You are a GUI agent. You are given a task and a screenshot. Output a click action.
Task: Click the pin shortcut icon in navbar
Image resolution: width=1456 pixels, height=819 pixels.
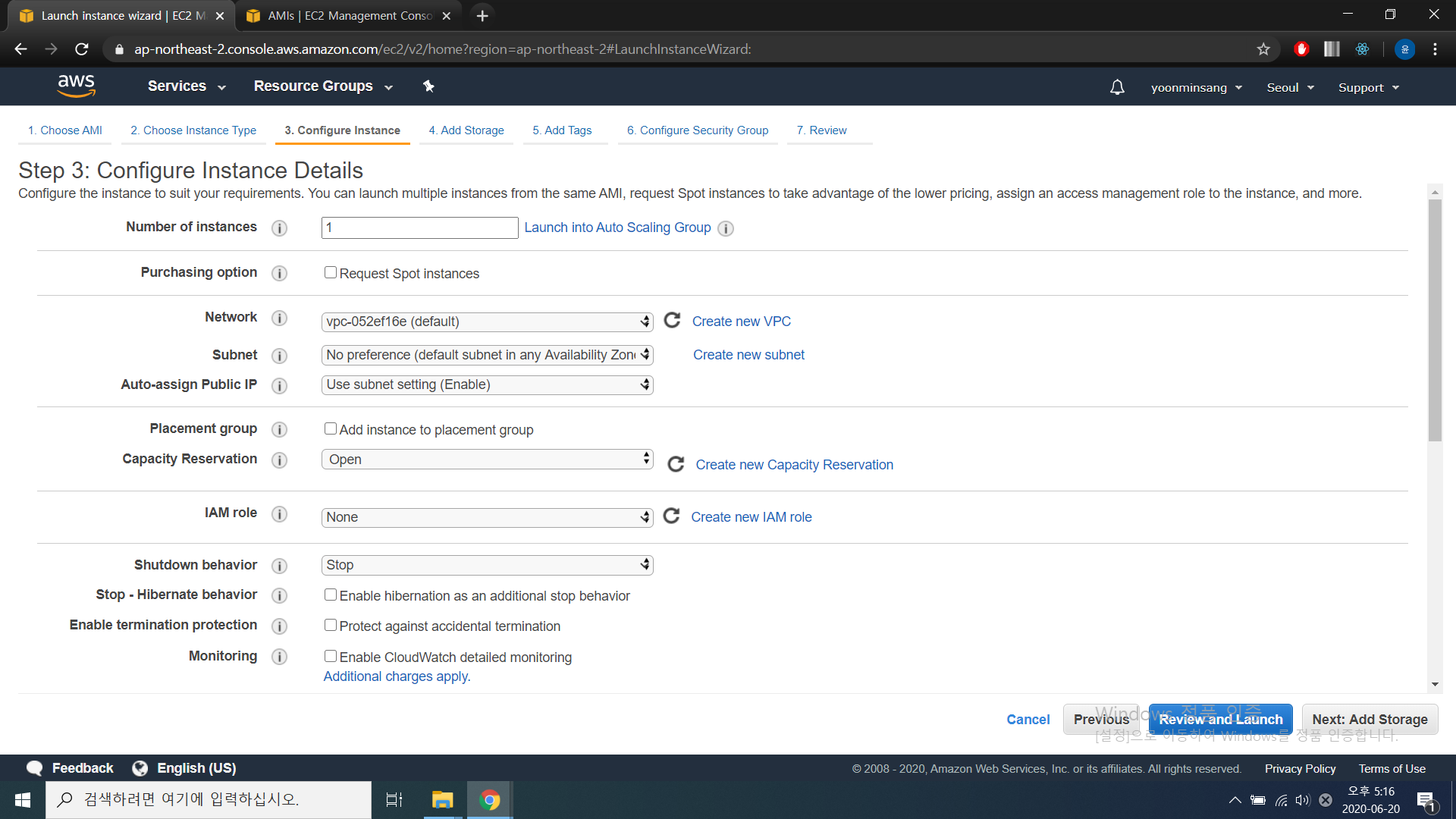(428, 86)
